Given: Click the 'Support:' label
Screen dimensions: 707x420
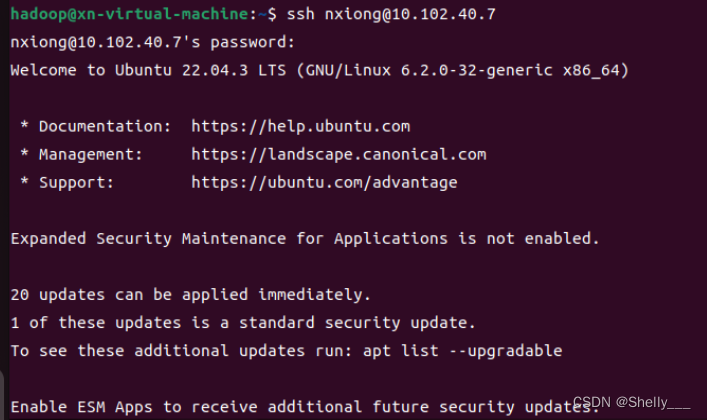Looking at the screenshot, I should click(x=76, y=183).
